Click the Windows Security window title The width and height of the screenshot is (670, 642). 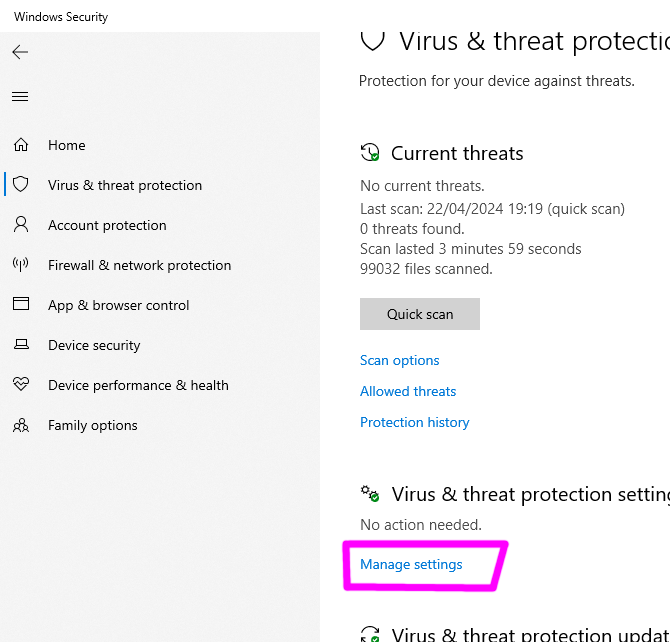tap(61, 17)
